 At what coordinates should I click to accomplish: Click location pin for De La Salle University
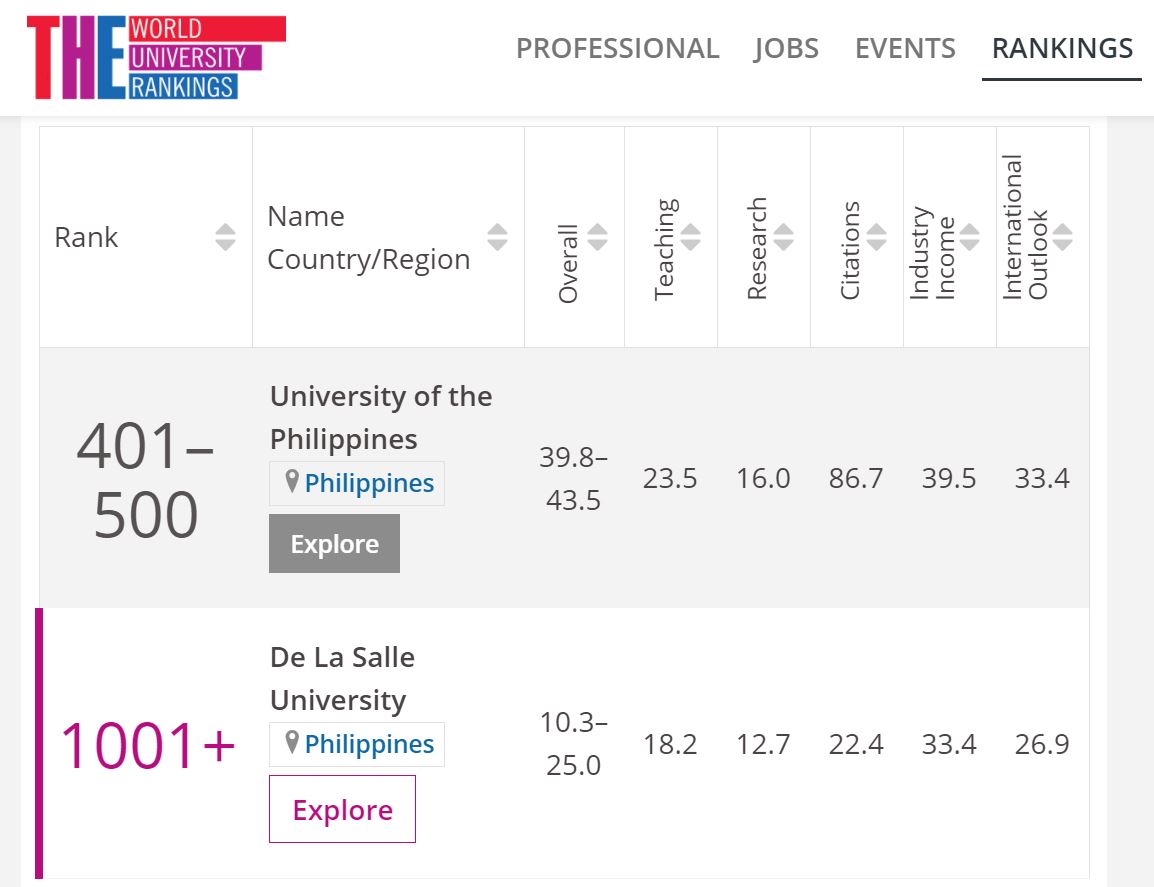292,743
